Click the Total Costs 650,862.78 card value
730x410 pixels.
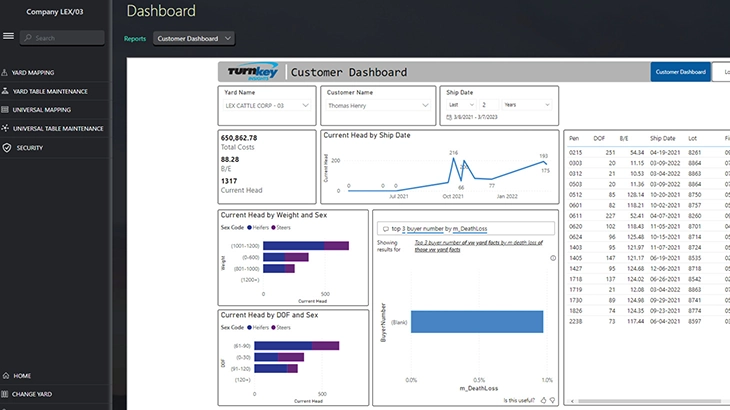239,138
